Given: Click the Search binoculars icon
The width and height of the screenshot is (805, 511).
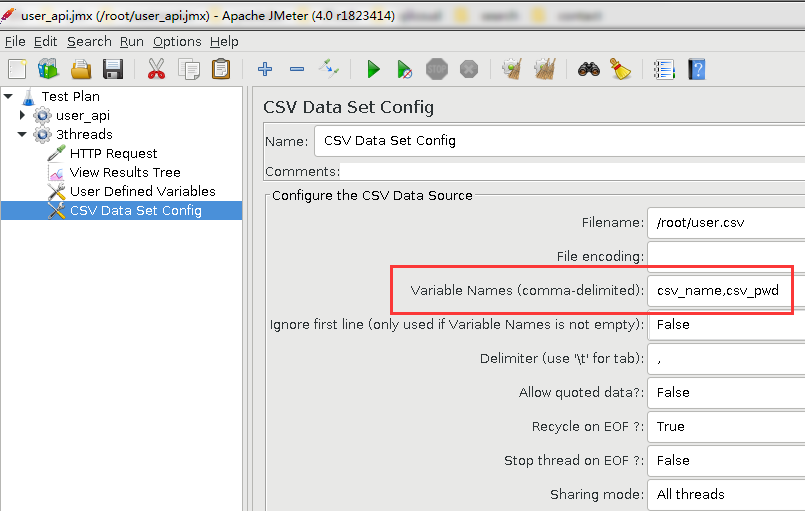Looking at the screenshot, I should (x=588, y=69).
